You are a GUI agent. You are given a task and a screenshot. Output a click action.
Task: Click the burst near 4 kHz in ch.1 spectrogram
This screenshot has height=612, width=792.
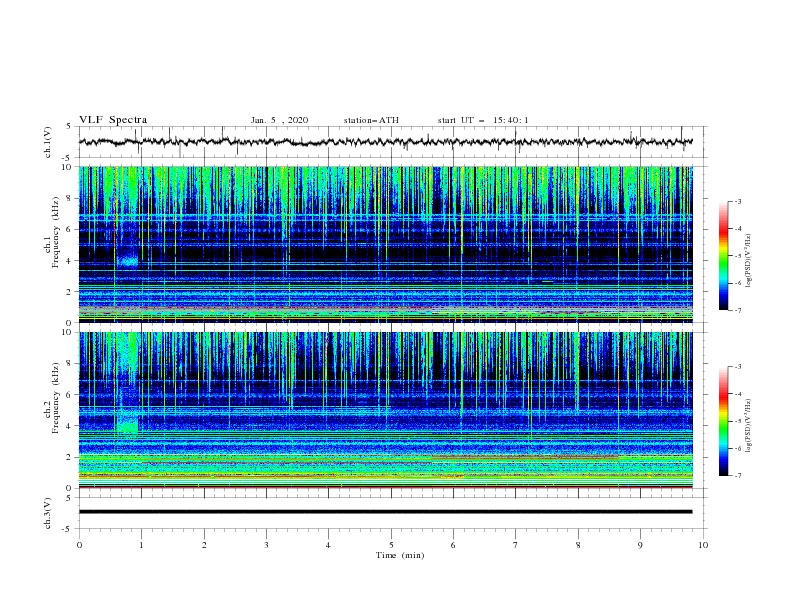coord(128,262)
